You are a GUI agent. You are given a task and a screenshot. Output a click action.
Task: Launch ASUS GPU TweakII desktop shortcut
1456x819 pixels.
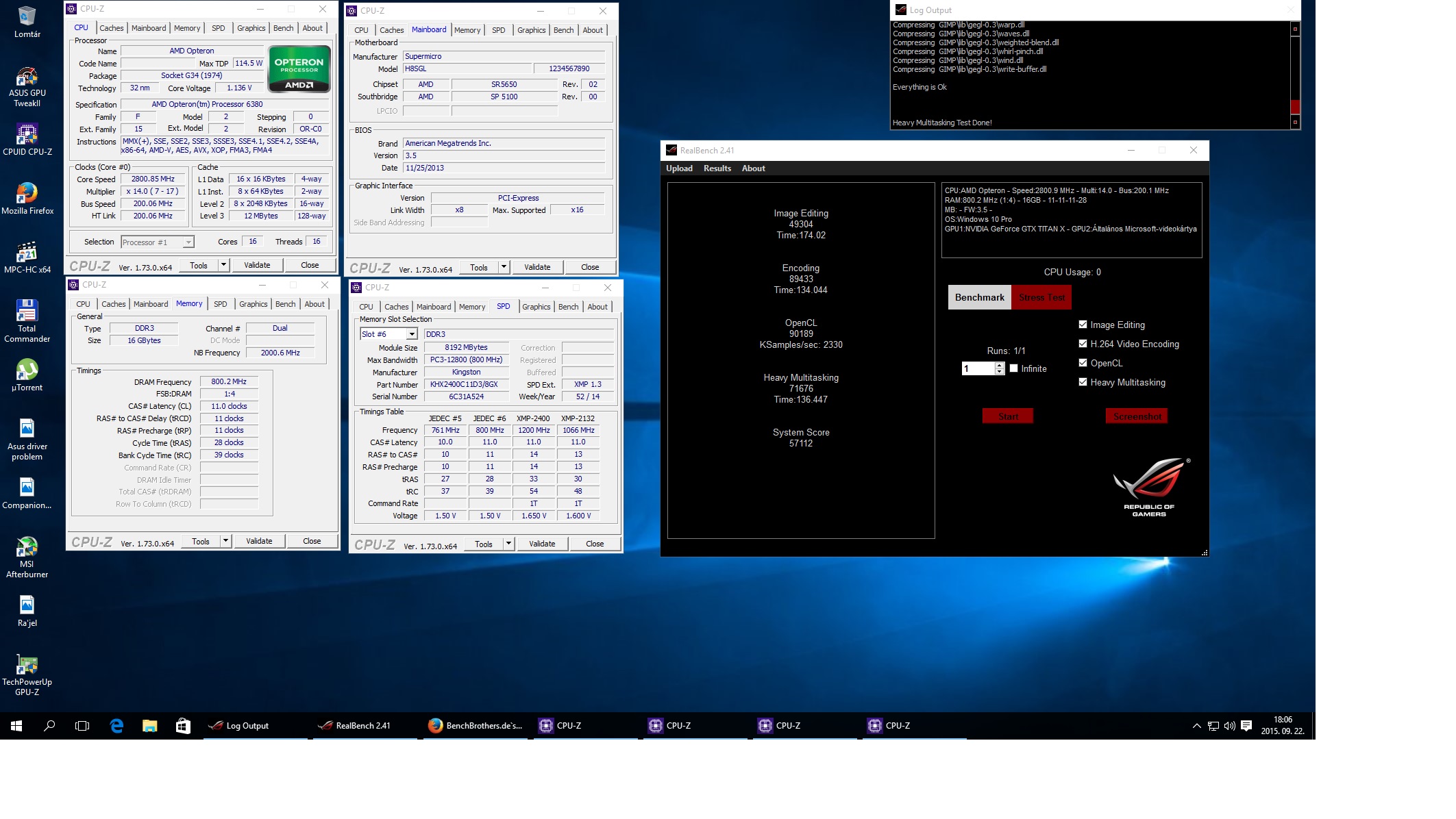coord(27,87)
